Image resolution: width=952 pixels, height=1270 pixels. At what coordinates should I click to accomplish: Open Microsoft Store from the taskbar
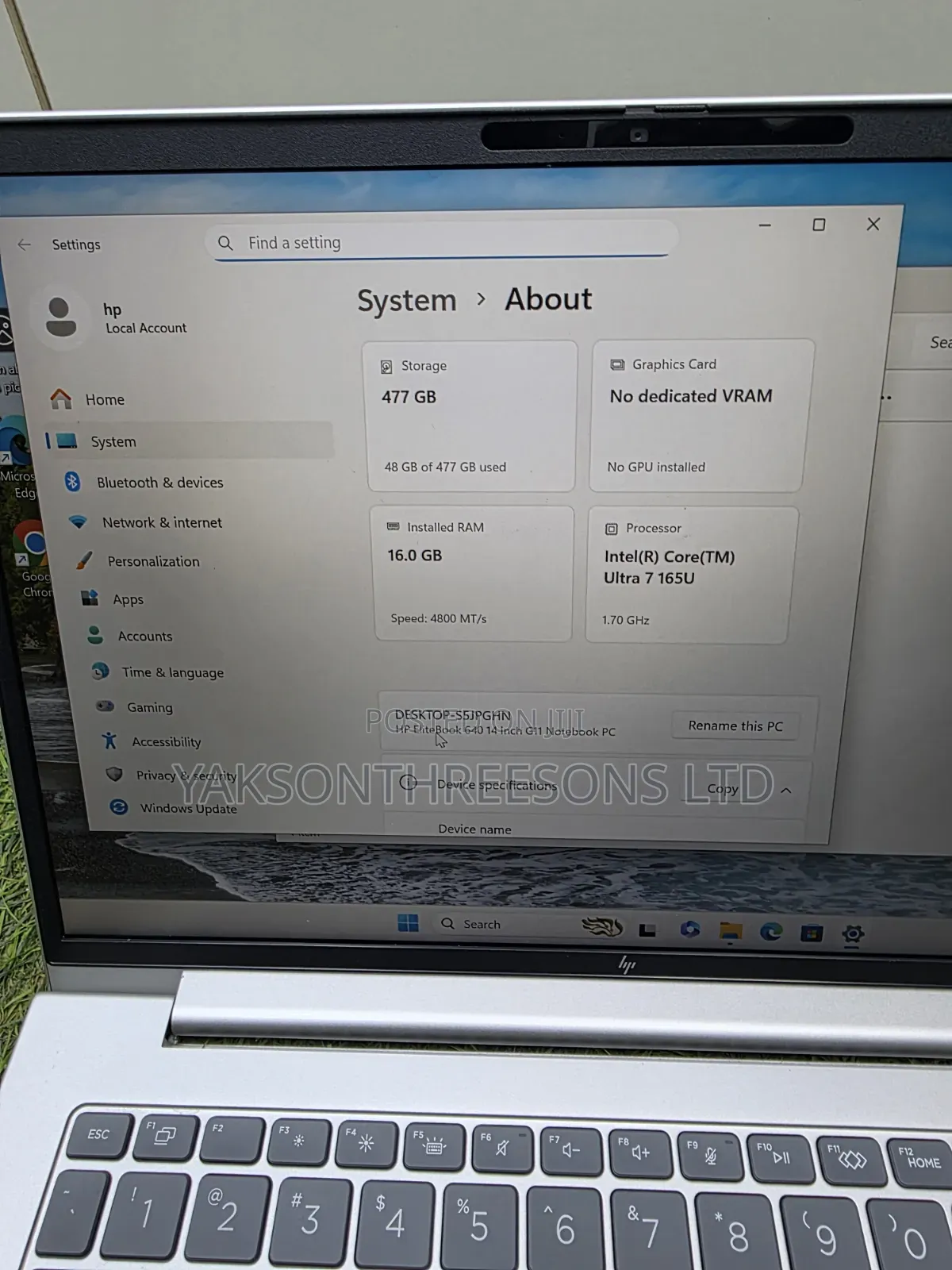[x=811, y=933]
